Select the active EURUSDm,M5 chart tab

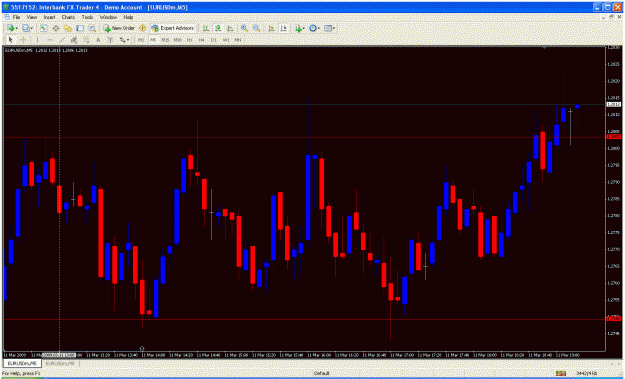(x=22, y=363)
